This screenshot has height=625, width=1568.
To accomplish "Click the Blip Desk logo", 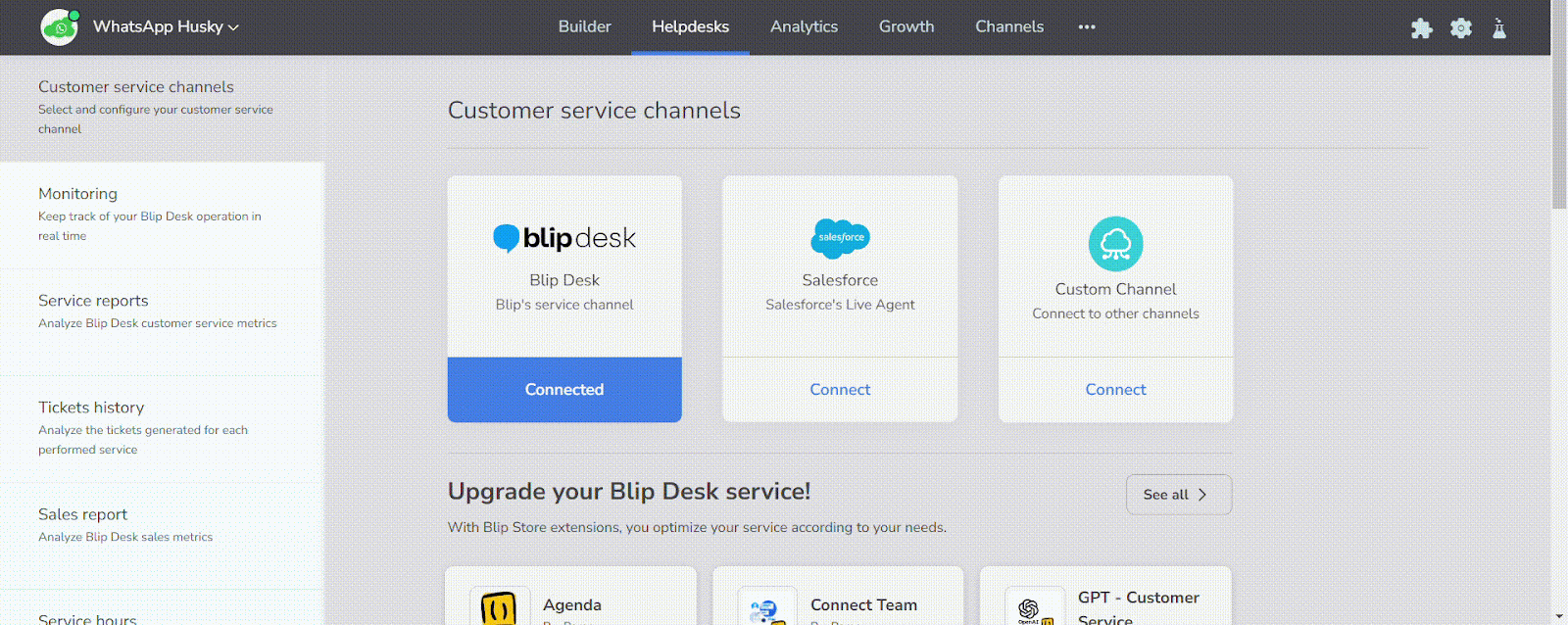I will (564, 238).
